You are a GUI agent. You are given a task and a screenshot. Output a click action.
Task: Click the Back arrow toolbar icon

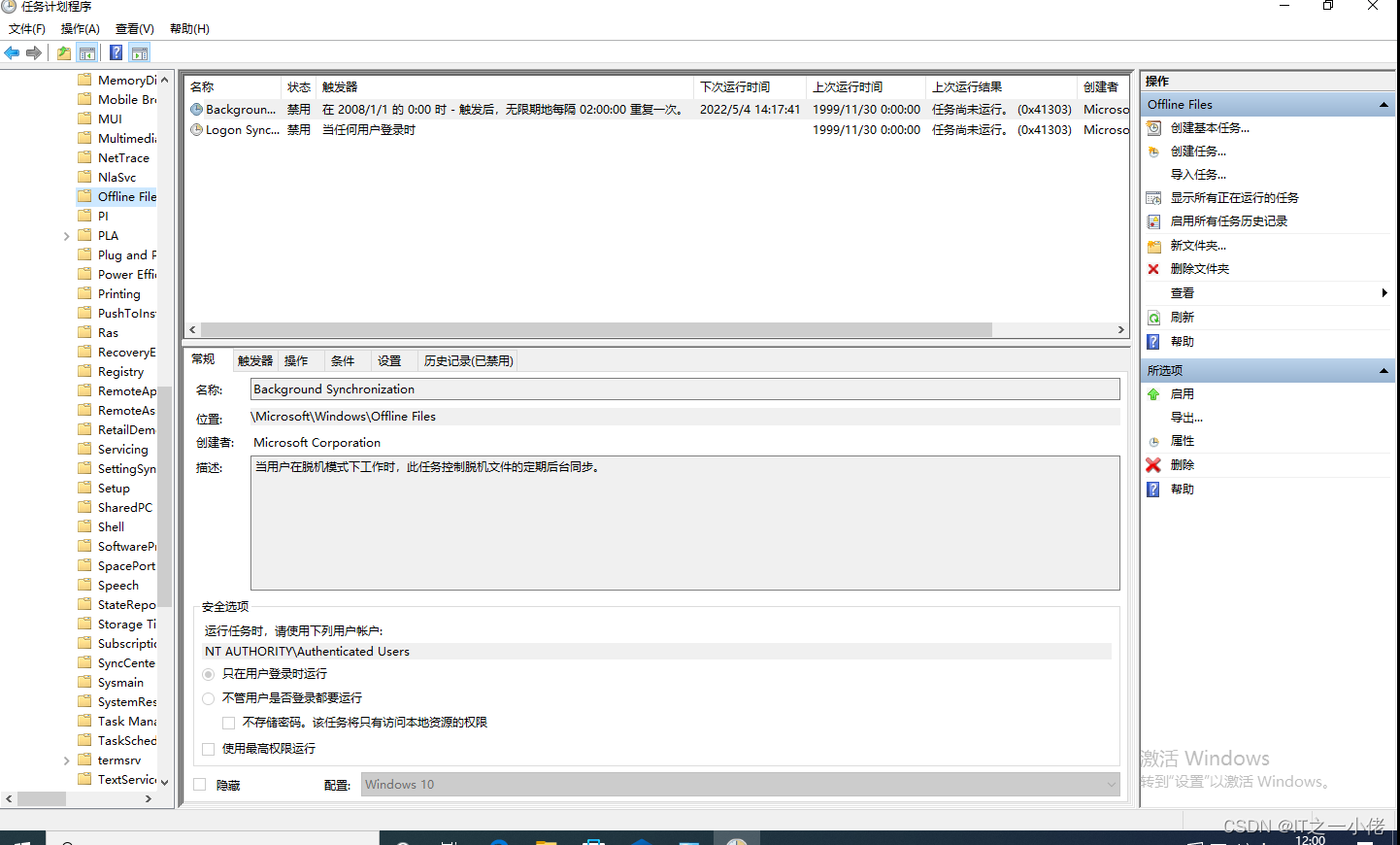[x=12, y=52]
